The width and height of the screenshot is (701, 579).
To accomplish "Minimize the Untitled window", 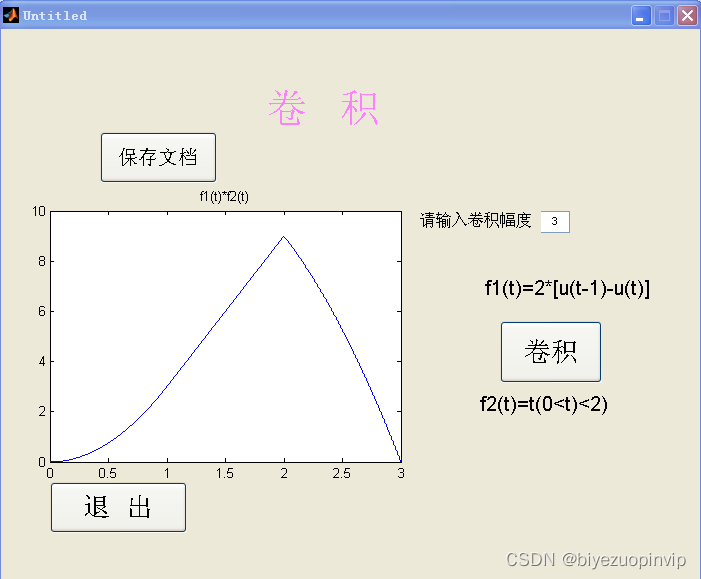I will 641,16.
